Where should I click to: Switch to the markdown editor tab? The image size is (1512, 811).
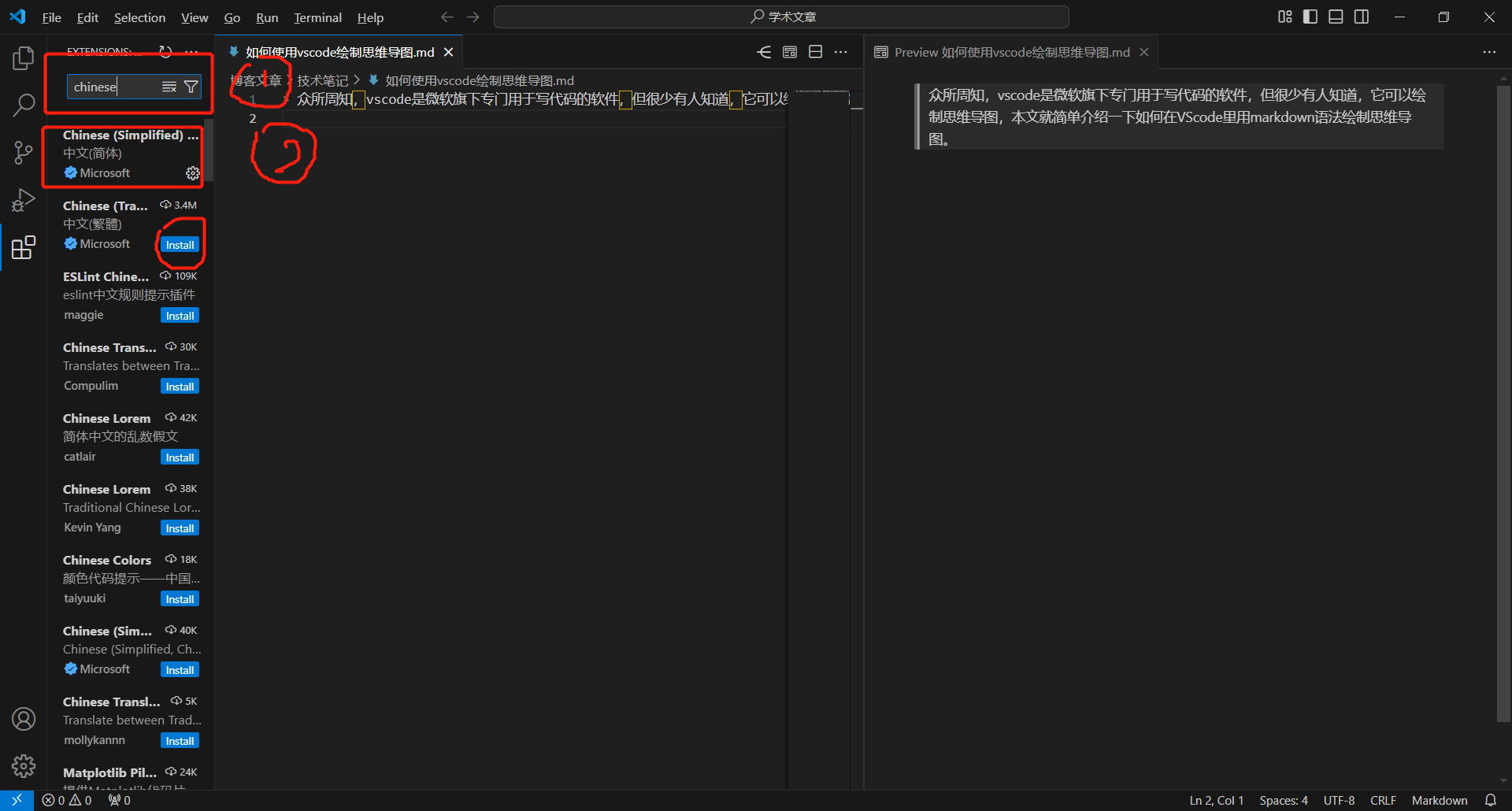(339, 52)
